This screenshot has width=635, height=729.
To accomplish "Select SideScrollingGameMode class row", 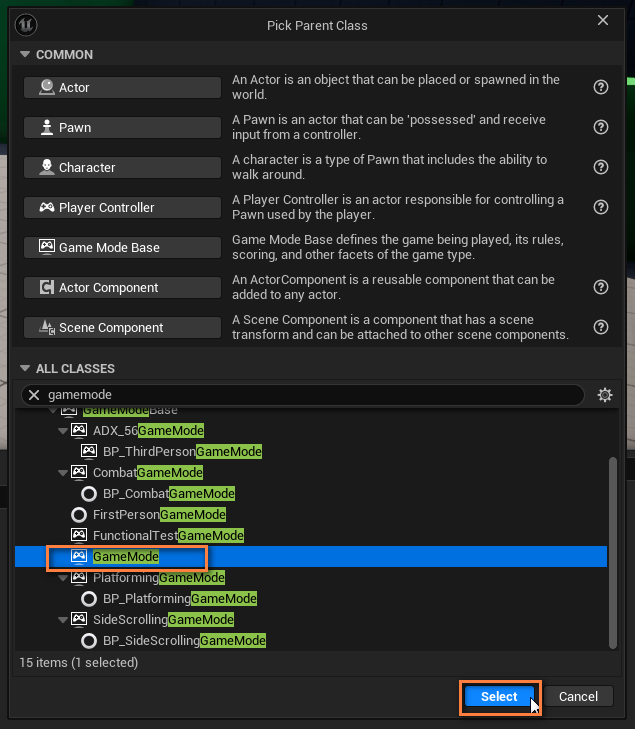I will click(163, 619).
